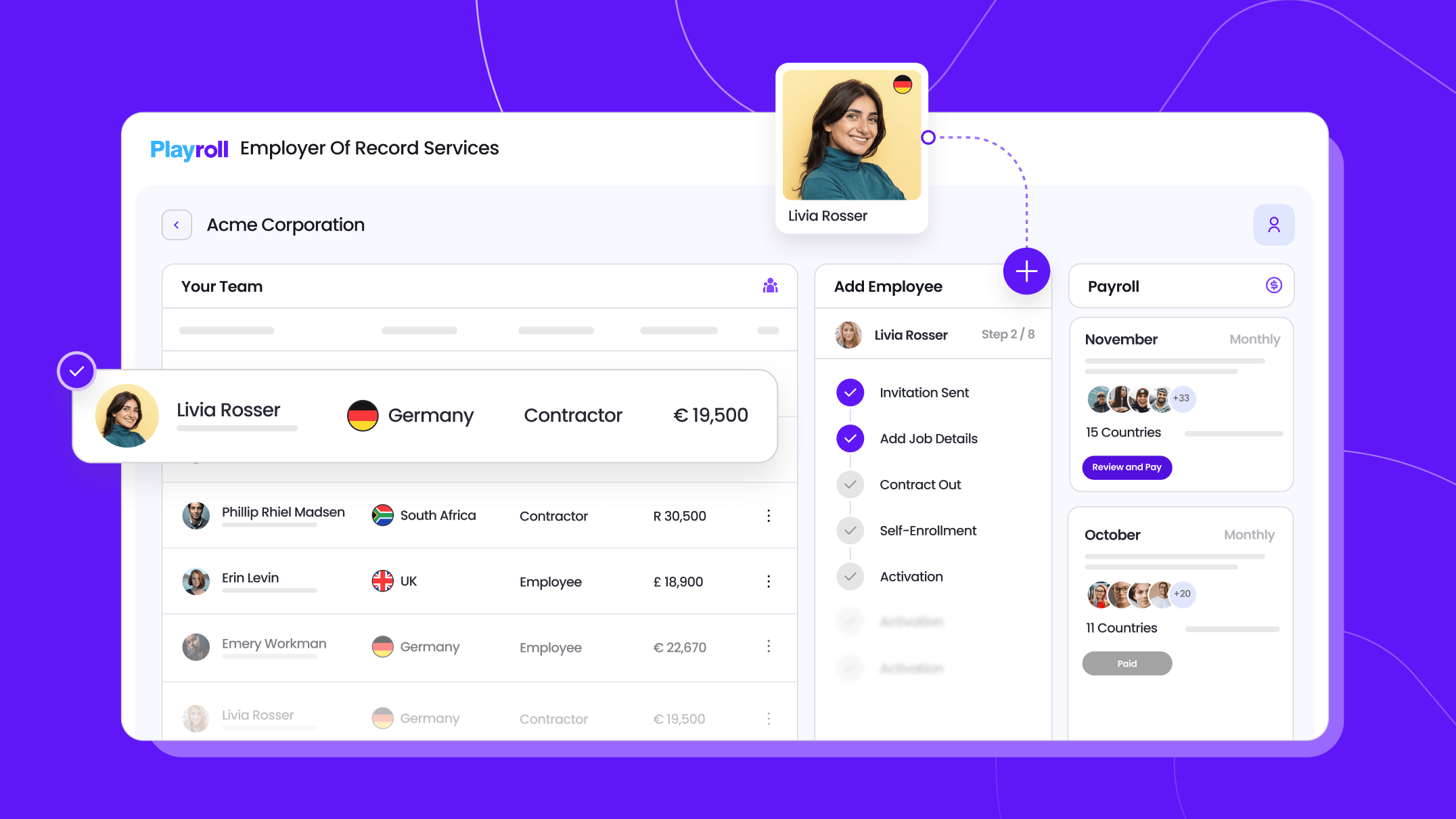Viewport: 1456px width, 819px height.
Task: Check the Contract Out step circle
Action: pos(850,485)
